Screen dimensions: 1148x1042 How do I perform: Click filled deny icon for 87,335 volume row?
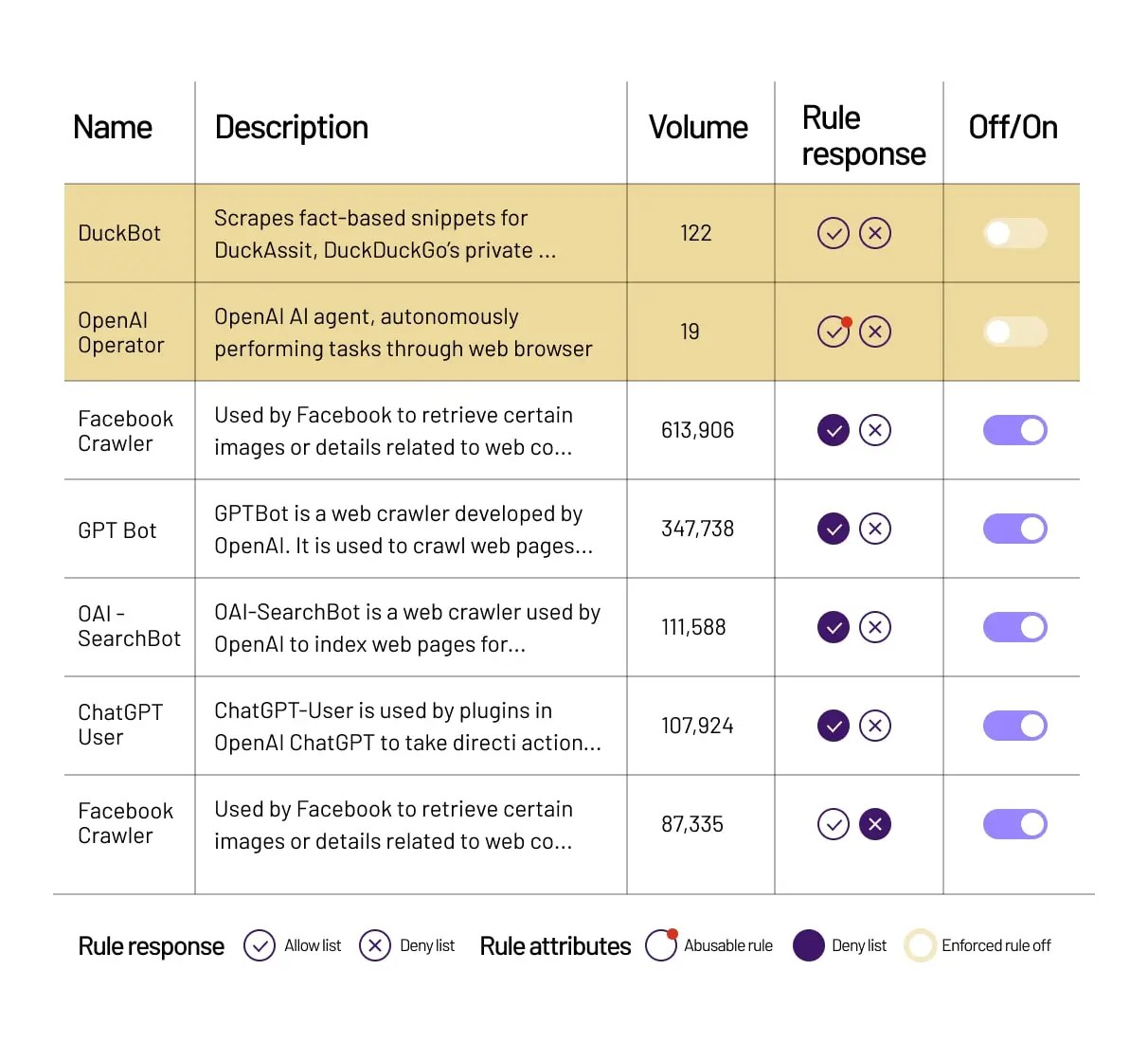click(x=875, y=824)
